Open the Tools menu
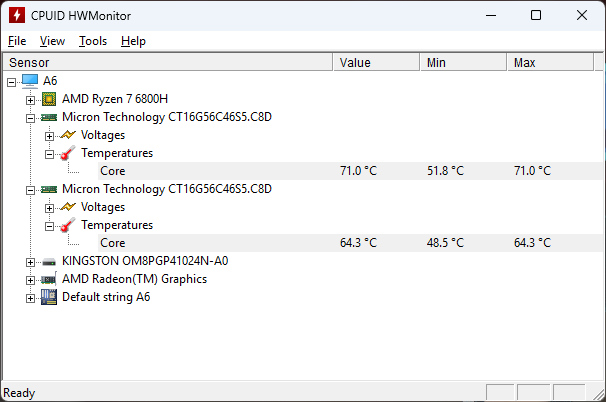 coord(93,41)
